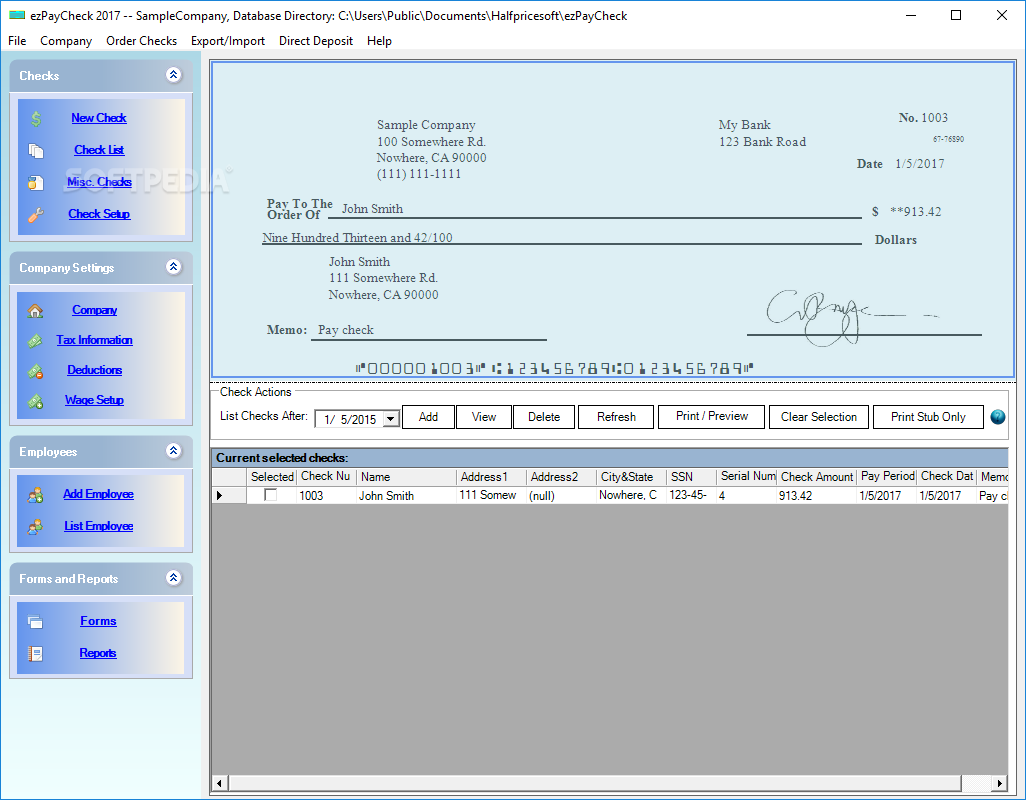The image size is (1026, 800).
Task: Click the window icon beside Forms
Action: (35, 621)
